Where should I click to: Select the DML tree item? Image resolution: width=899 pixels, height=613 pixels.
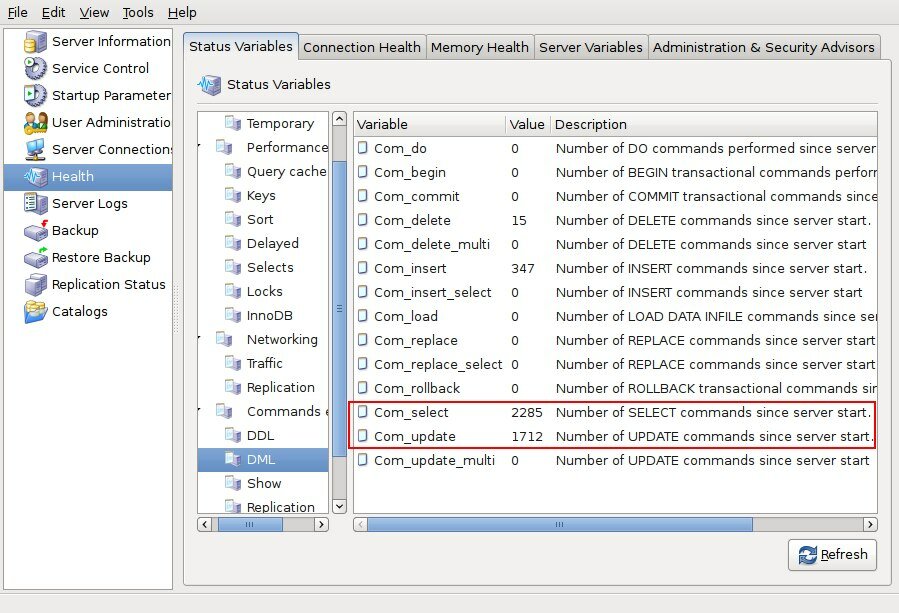coord(261,459)
